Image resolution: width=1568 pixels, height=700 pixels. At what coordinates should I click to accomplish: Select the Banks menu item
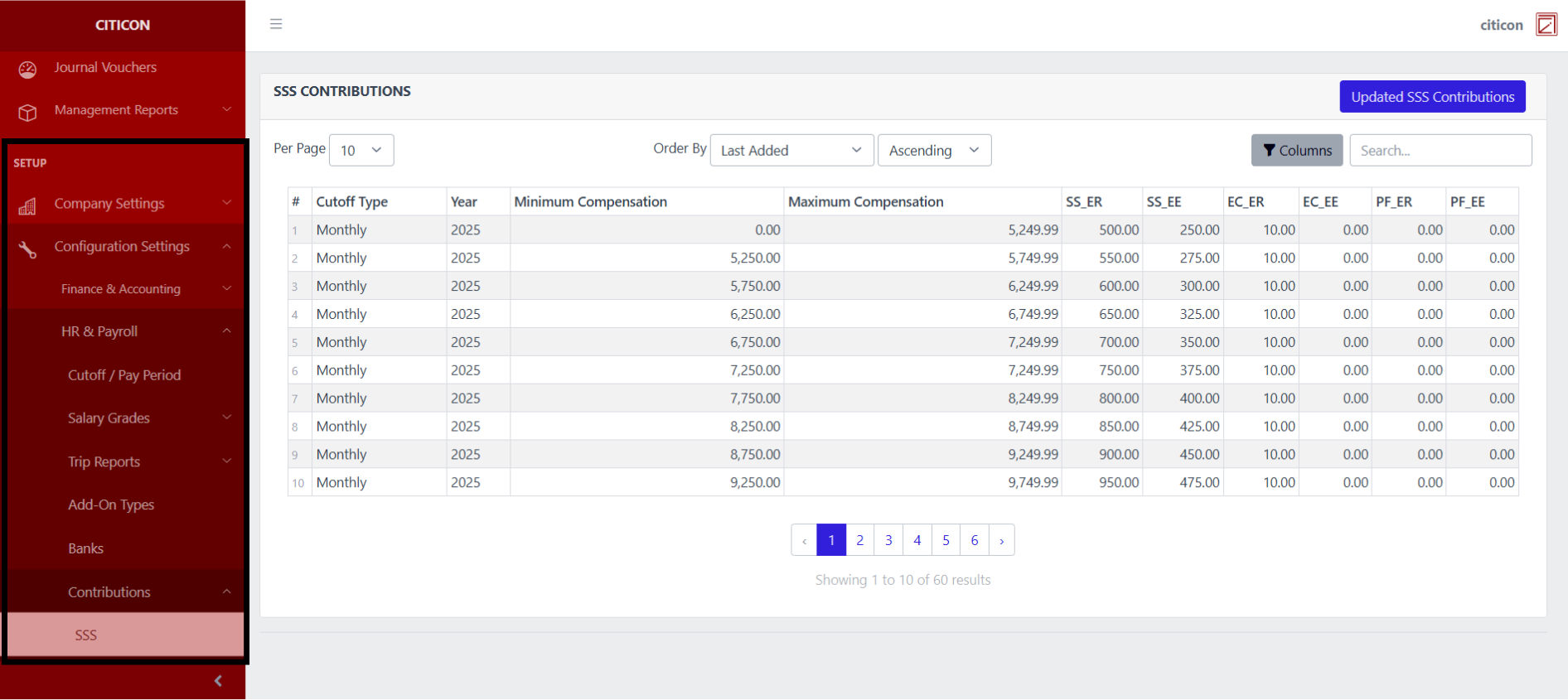[86, 548]
